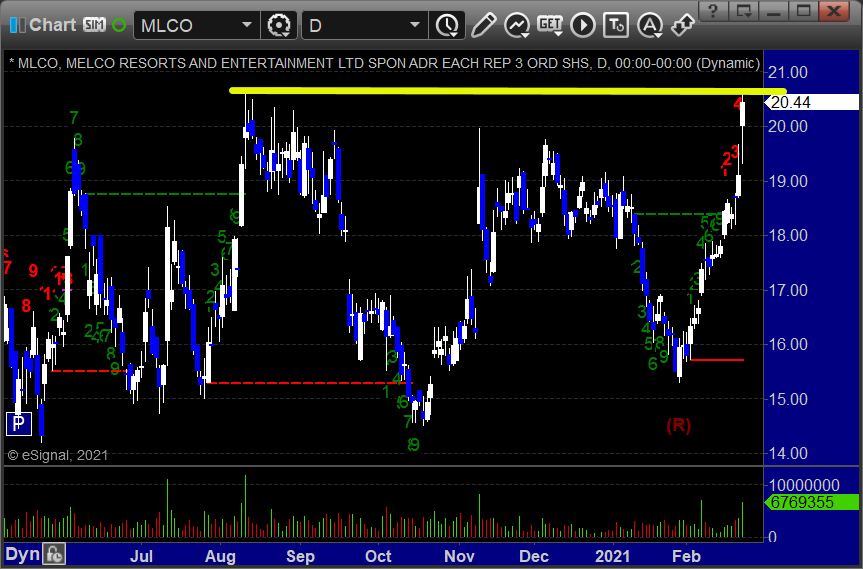Click the 2021 label on time axis
Image resolution: width=863 pixels, height=569 pixels.
[613, 556]
